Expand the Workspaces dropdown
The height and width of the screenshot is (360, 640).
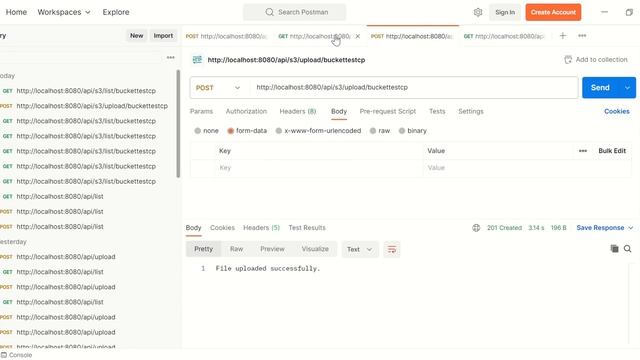click(64, 12)
